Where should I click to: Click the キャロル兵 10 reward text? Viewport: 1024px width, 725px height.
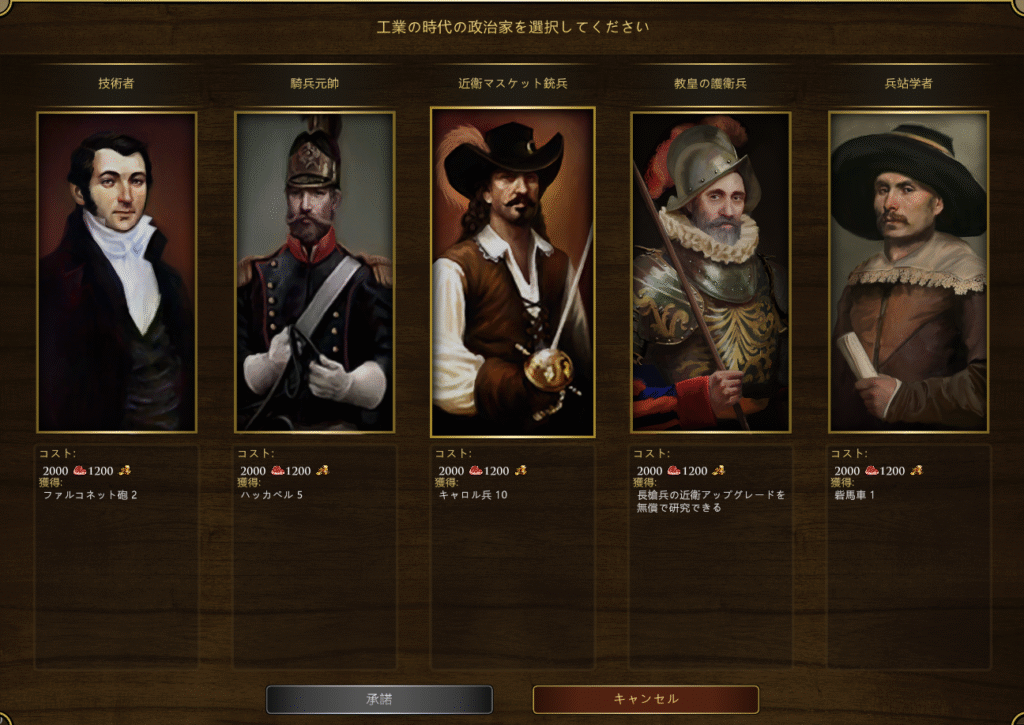tap(473, 495)
